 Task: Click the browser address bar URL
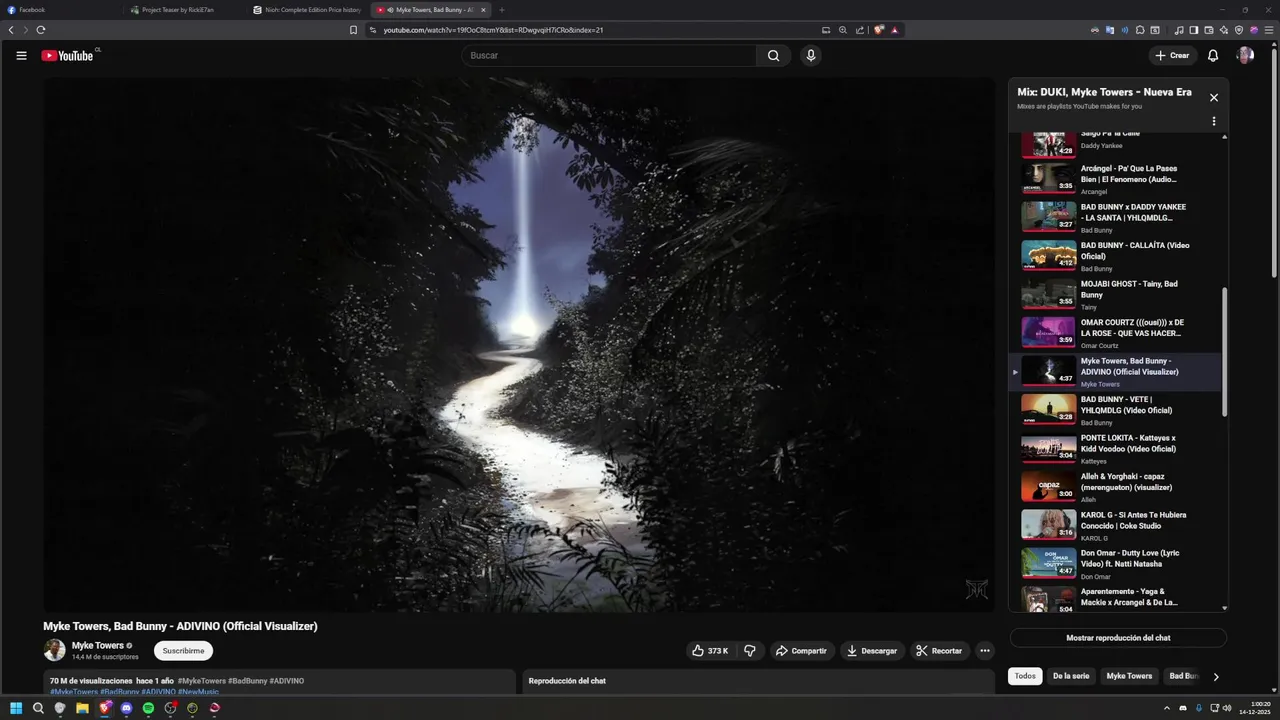click(493, 30)
